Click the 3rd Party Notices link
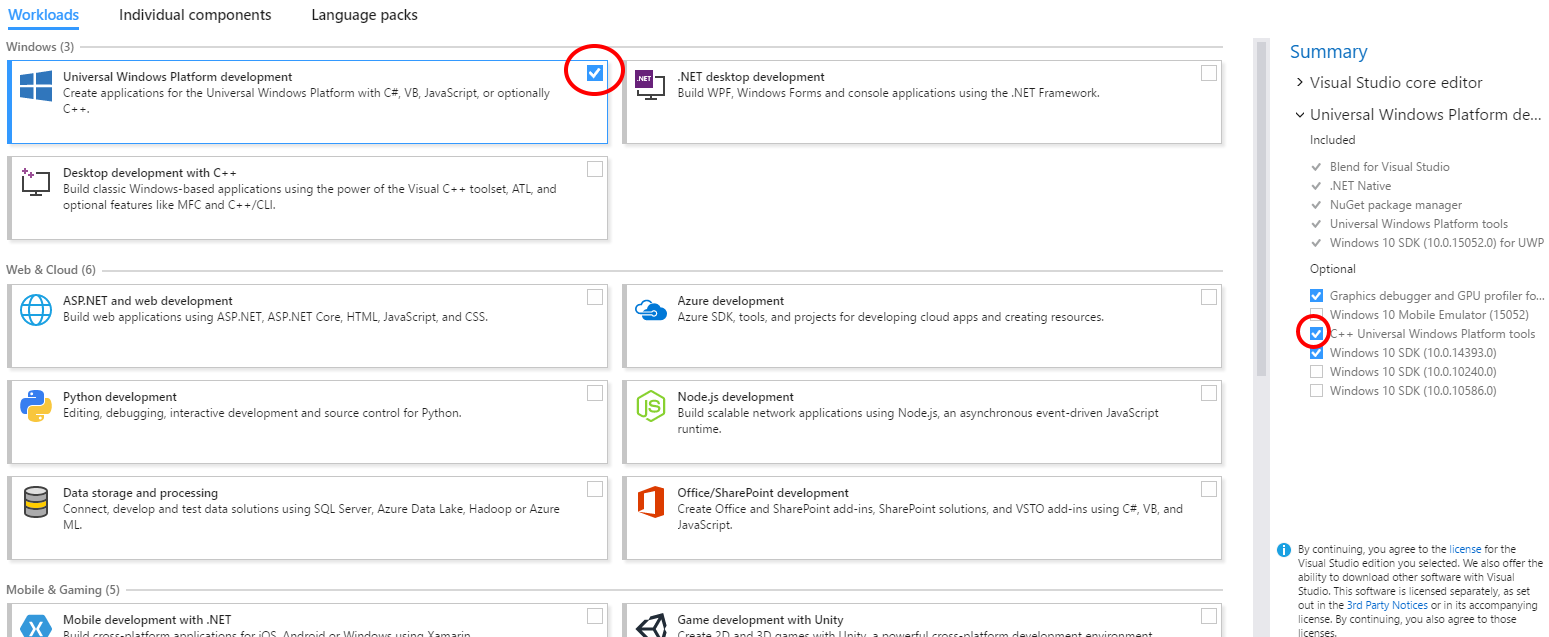Viewport: 1549px width, 637px height. point(1387,604)
